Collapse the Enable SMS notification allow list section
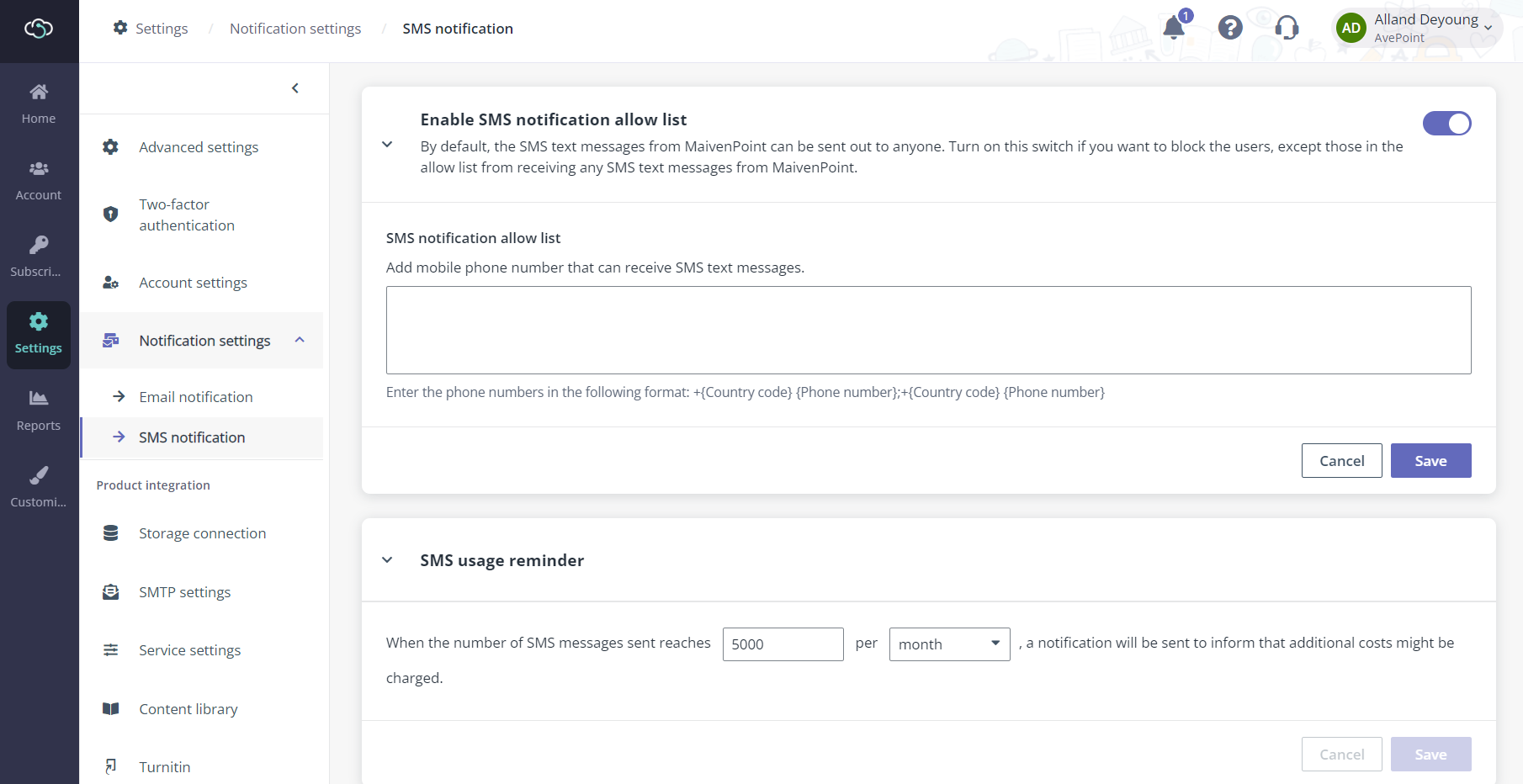 point(387,145)
